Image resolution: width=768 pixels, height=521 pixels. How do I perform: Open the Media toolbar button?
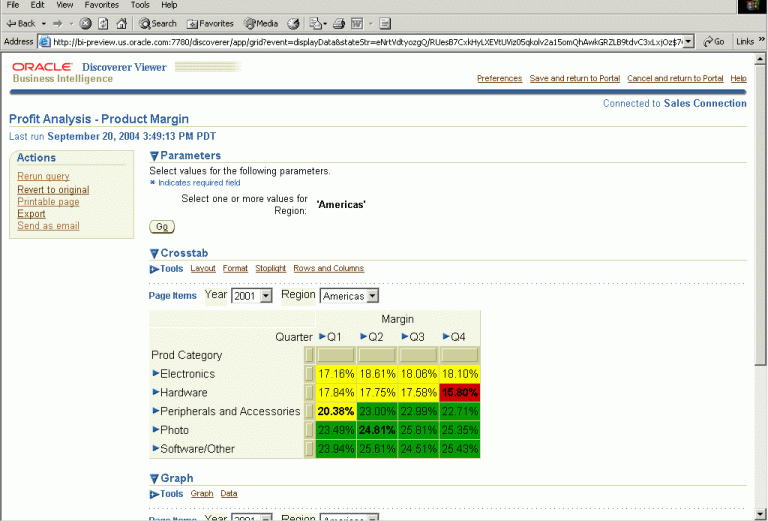click(x=262, y=24)
